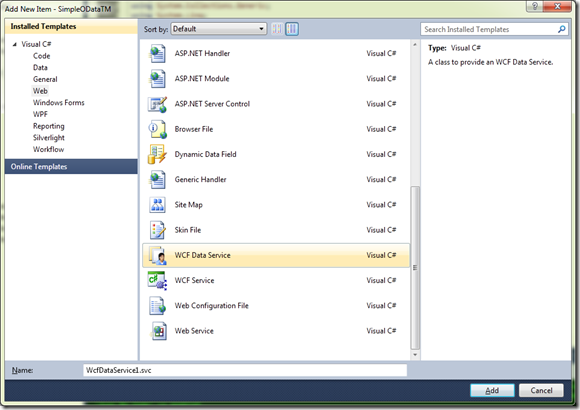
Task: Click the 'WCF Service' template name
Action: [x=195, y=280]
